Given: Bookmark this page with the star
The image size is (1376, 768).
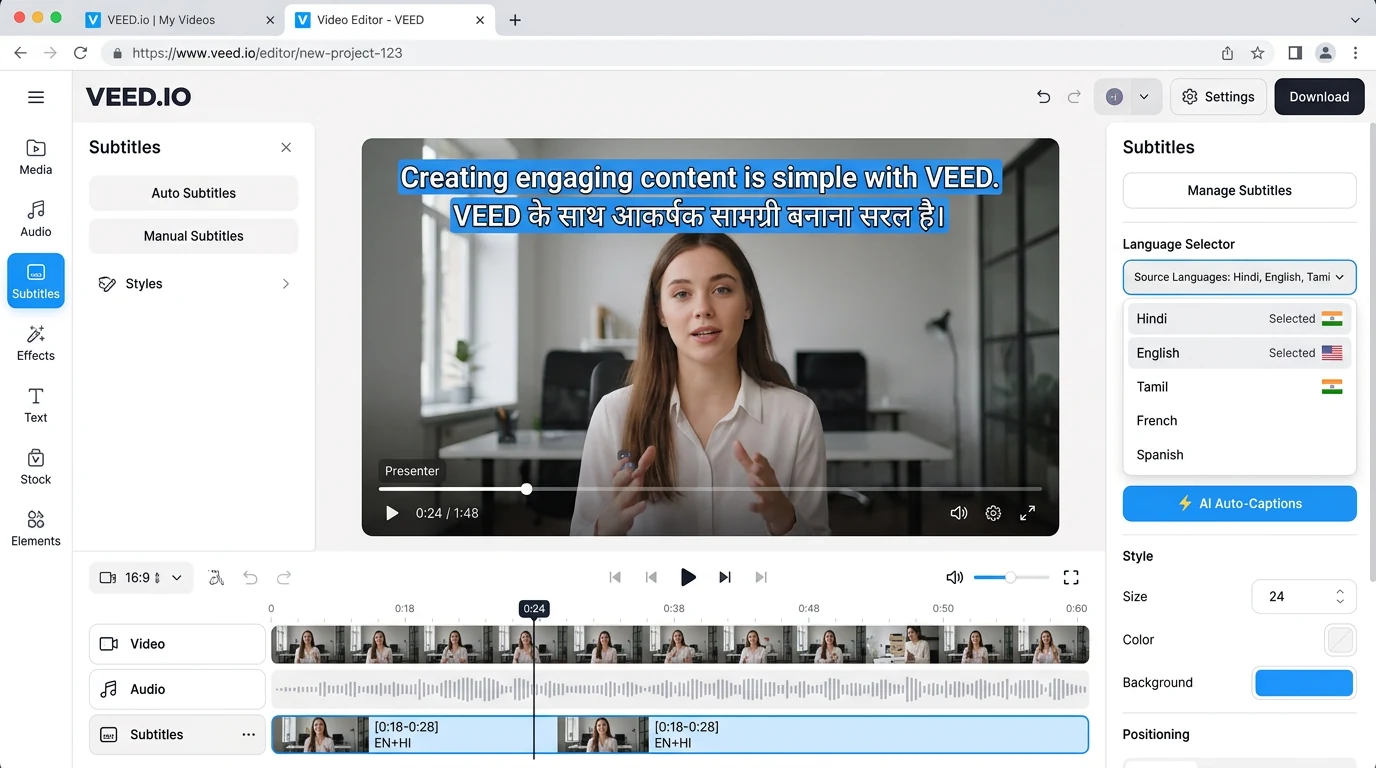Looking at the screenshot, I should click(x=1258, y=53).
